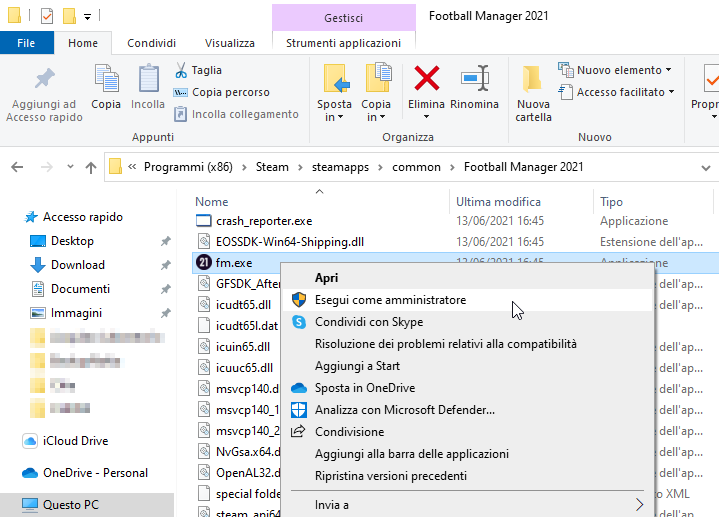719x517 pixels.
Task: Sort by the Ultima modifica column
Action: [498, 202]
